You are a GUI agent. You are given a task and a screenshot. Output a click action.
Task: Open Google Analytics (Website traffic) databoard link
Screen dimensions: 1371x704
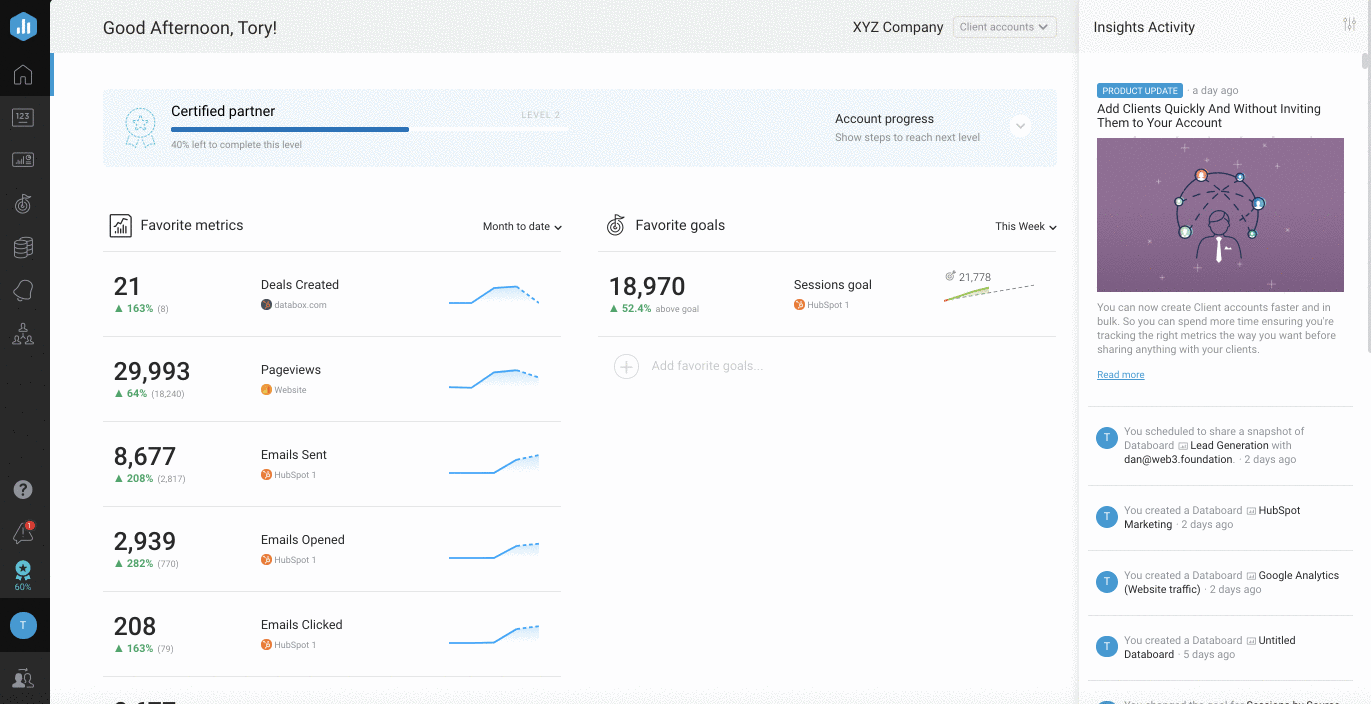pos(1231,582)
